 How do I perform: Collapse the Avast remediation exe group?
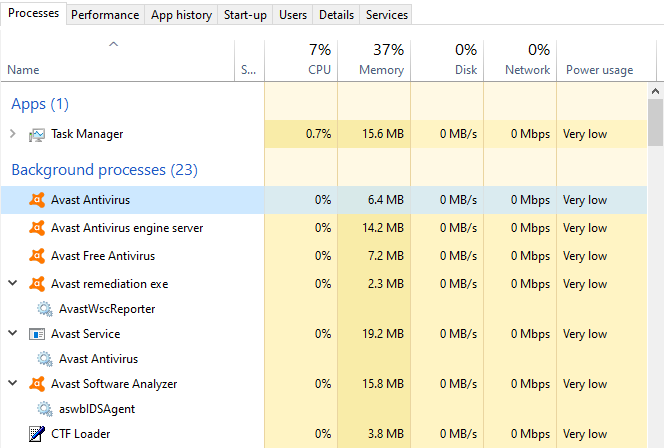(12, 284)
